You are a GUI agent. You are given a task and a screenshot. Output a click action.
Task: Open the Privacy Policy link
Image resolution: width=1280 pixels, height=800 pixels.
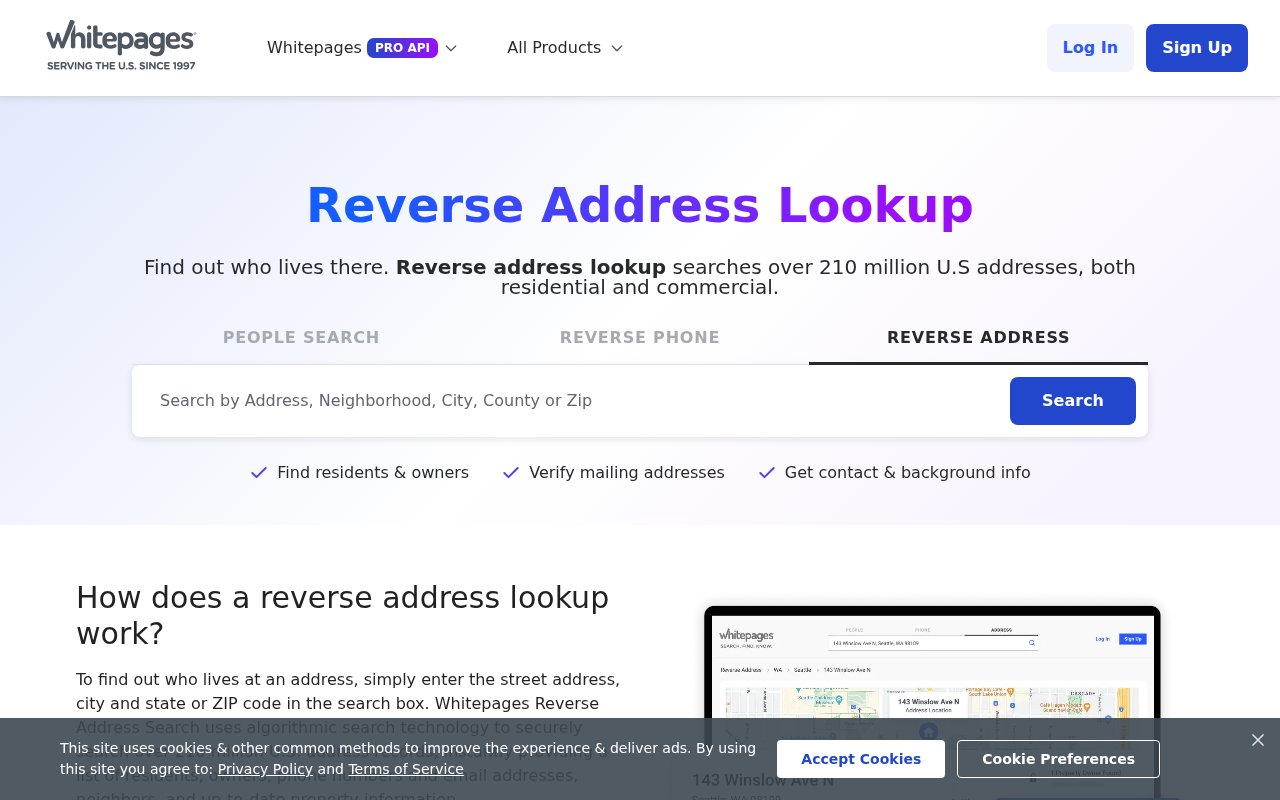(x=265, y=769)
